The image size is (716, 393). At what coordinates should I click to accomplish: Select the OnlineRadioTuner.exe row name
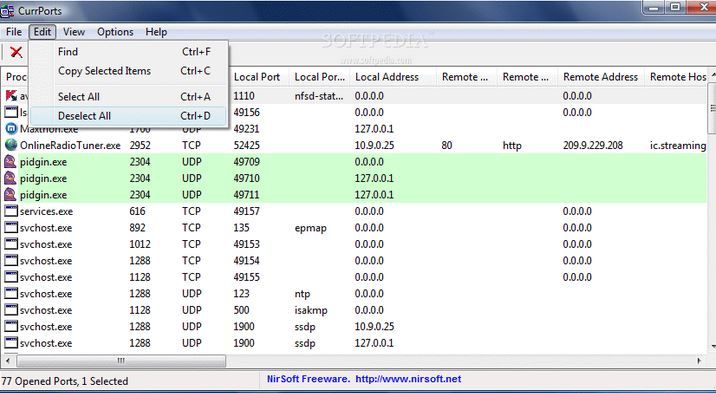coord(70,146)
